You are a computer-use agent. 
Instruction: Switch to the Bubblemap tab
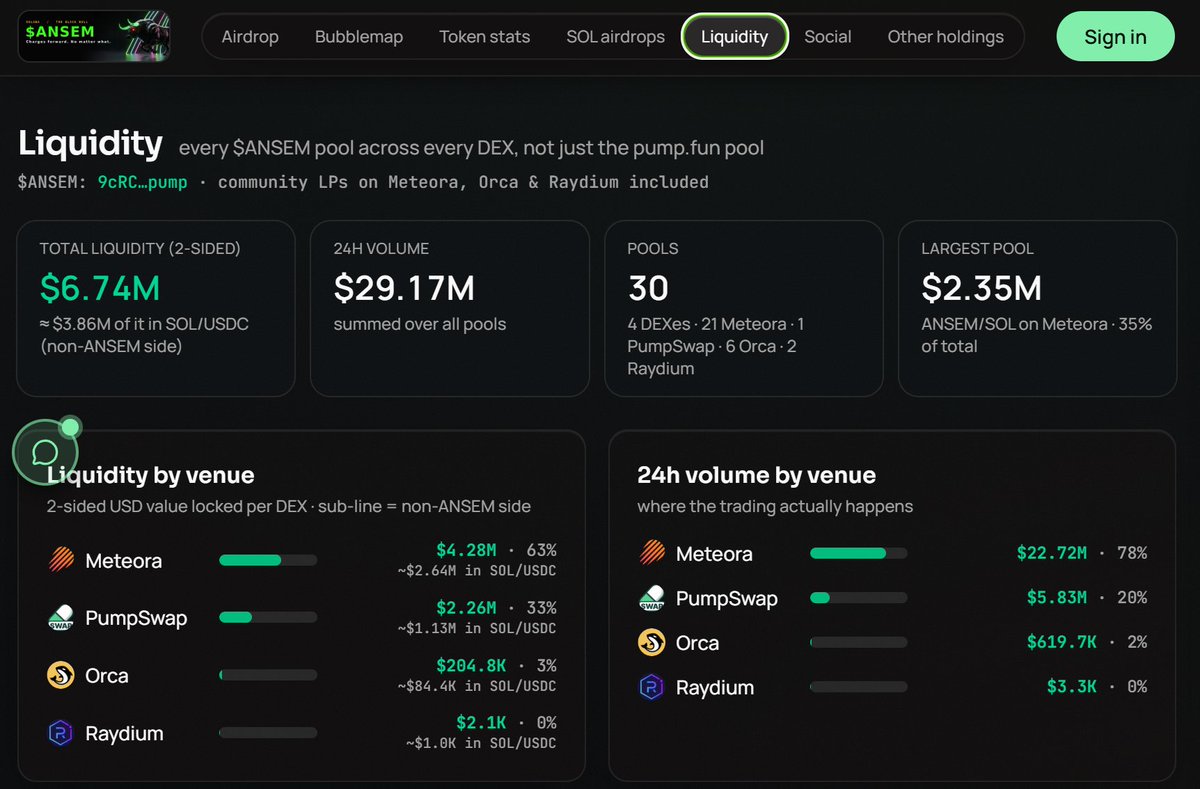[359, 37]
